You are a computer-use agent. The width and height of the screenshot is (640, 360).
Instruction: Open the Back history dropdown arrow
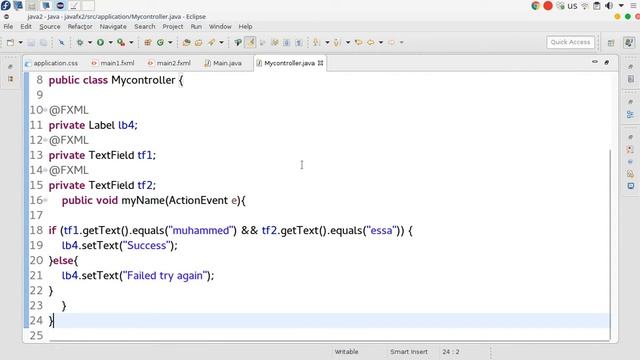[x=380, y=42]
